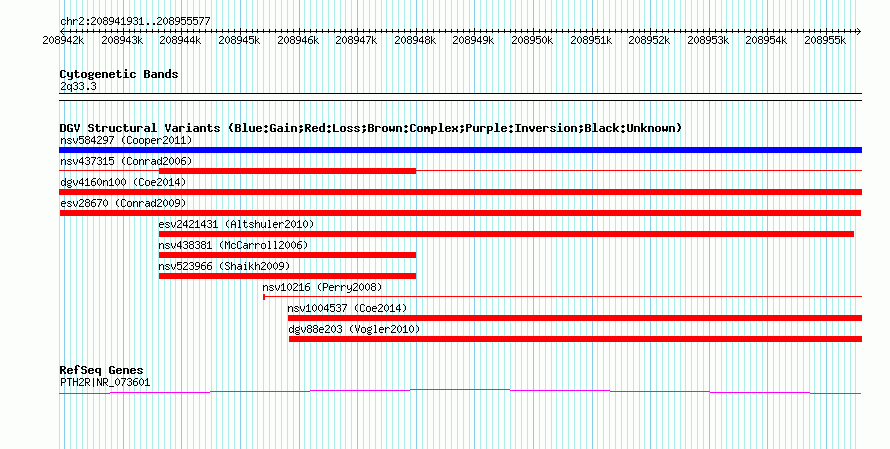Click the red bar under nsv523966 (Shaikh2009)
Viewport: 890px width, 449px height.
pos(287,276)
